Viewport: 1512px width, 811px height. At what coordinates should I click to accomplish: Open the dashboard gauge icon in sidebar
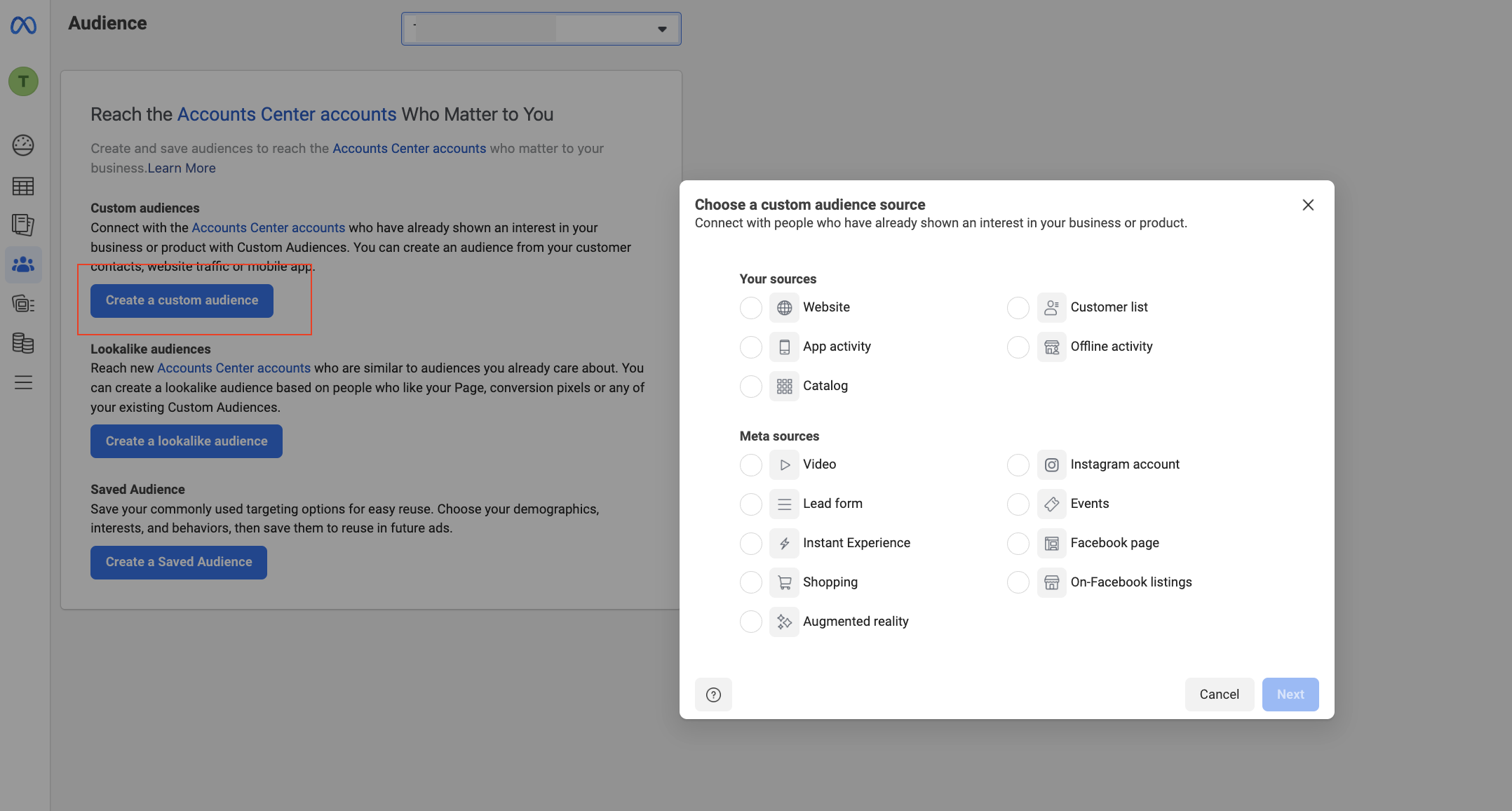pyautogui.click(x=23, y=145)
